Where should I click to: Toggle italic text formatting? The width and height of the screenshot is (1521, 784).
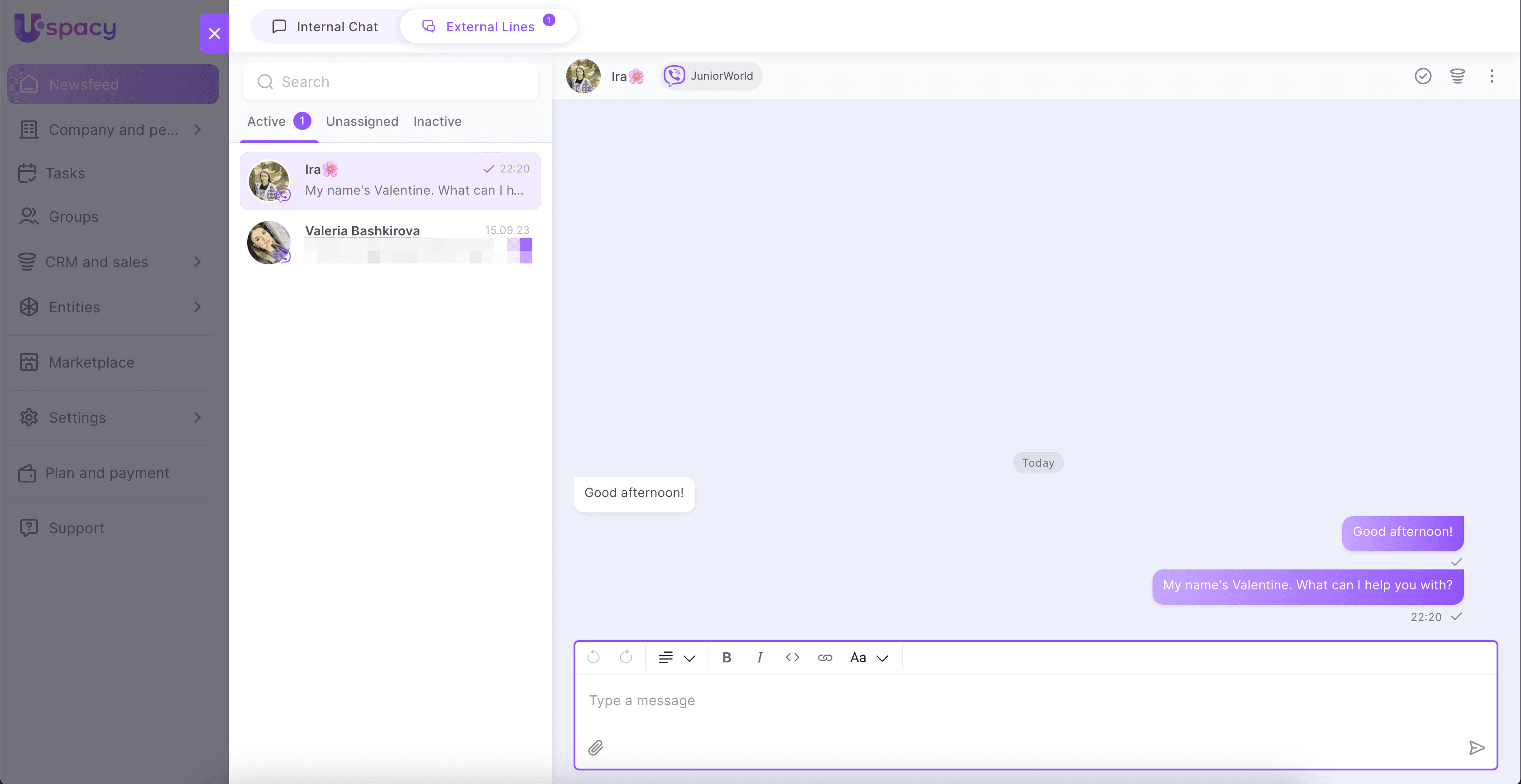pyautogui.click(x=759, y=657)
